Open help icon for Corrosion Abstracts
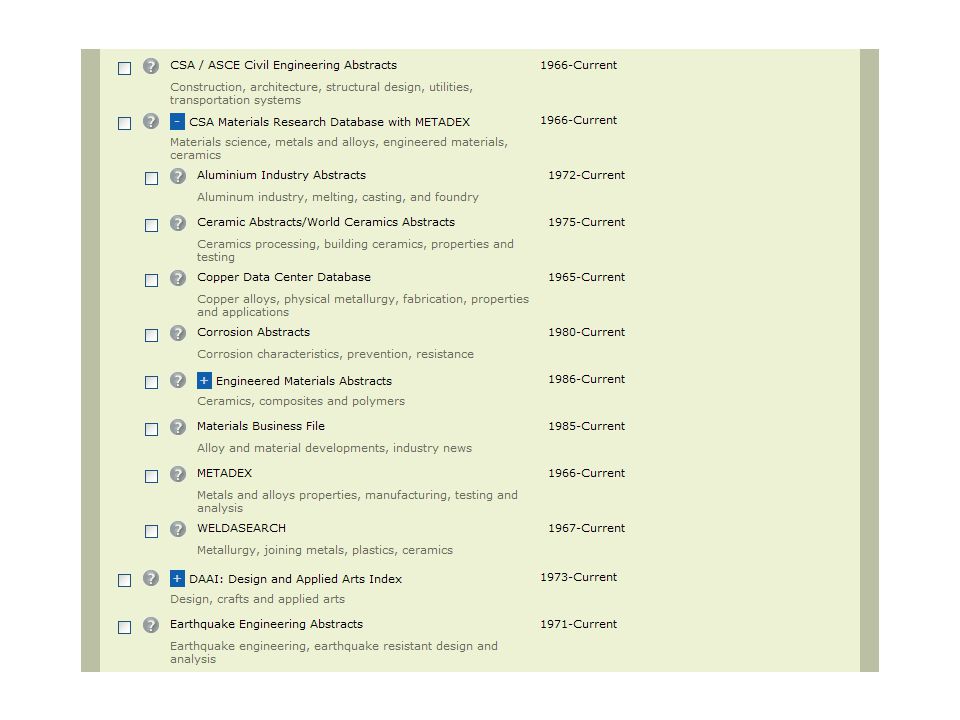 [x=178, y=334]
